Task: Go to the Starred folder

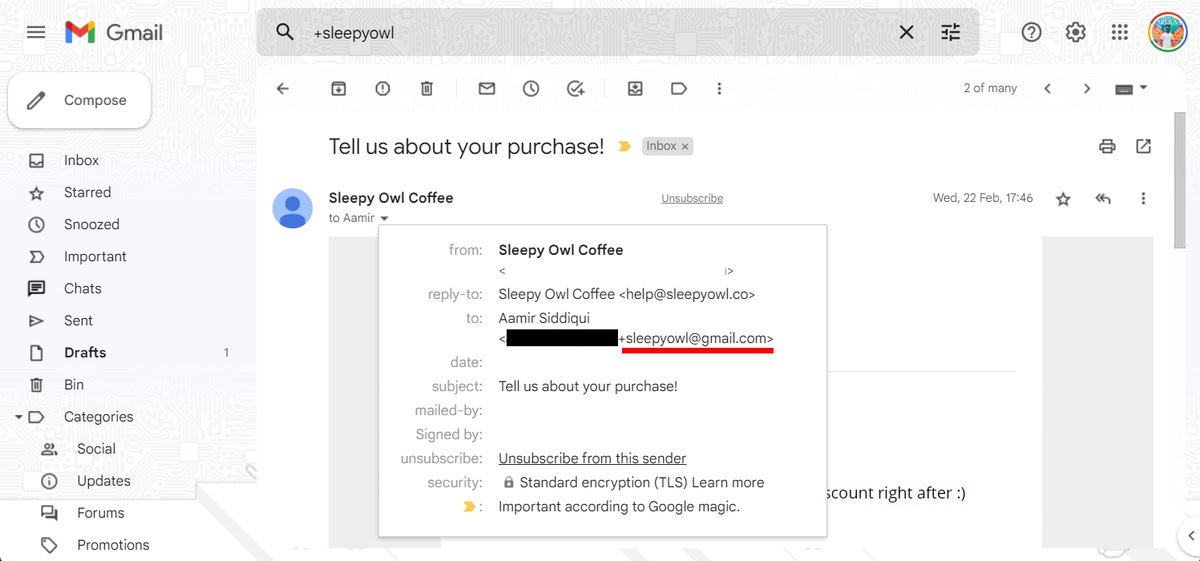Action: click(x=87, y=193)
